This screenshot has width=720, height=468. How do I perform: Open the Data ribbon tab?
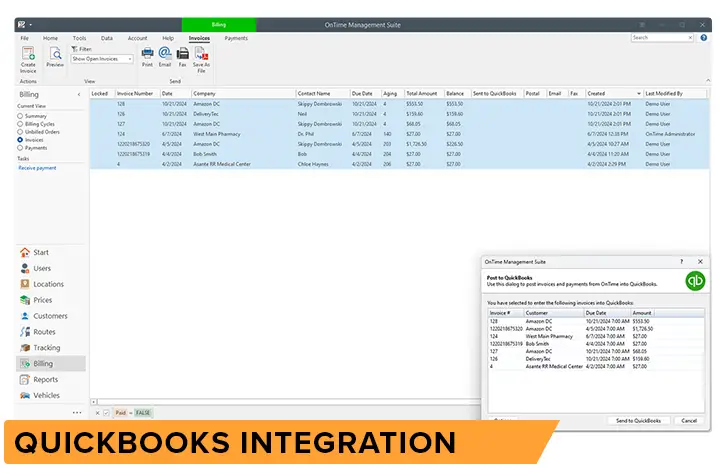pyautogui.click(x=107, y=38)
